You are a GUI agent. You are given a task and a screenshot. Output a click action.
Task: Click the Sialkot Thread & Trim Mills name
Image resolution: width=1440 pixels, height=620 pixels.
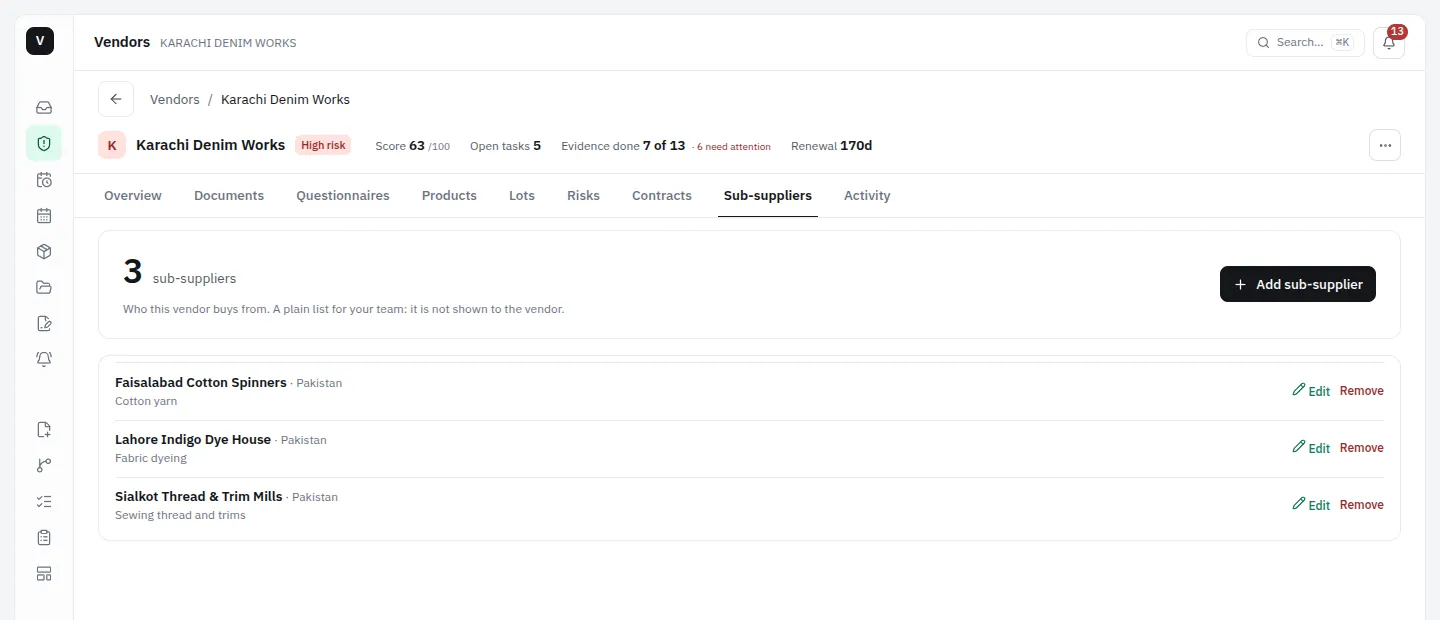coord(199,496)
